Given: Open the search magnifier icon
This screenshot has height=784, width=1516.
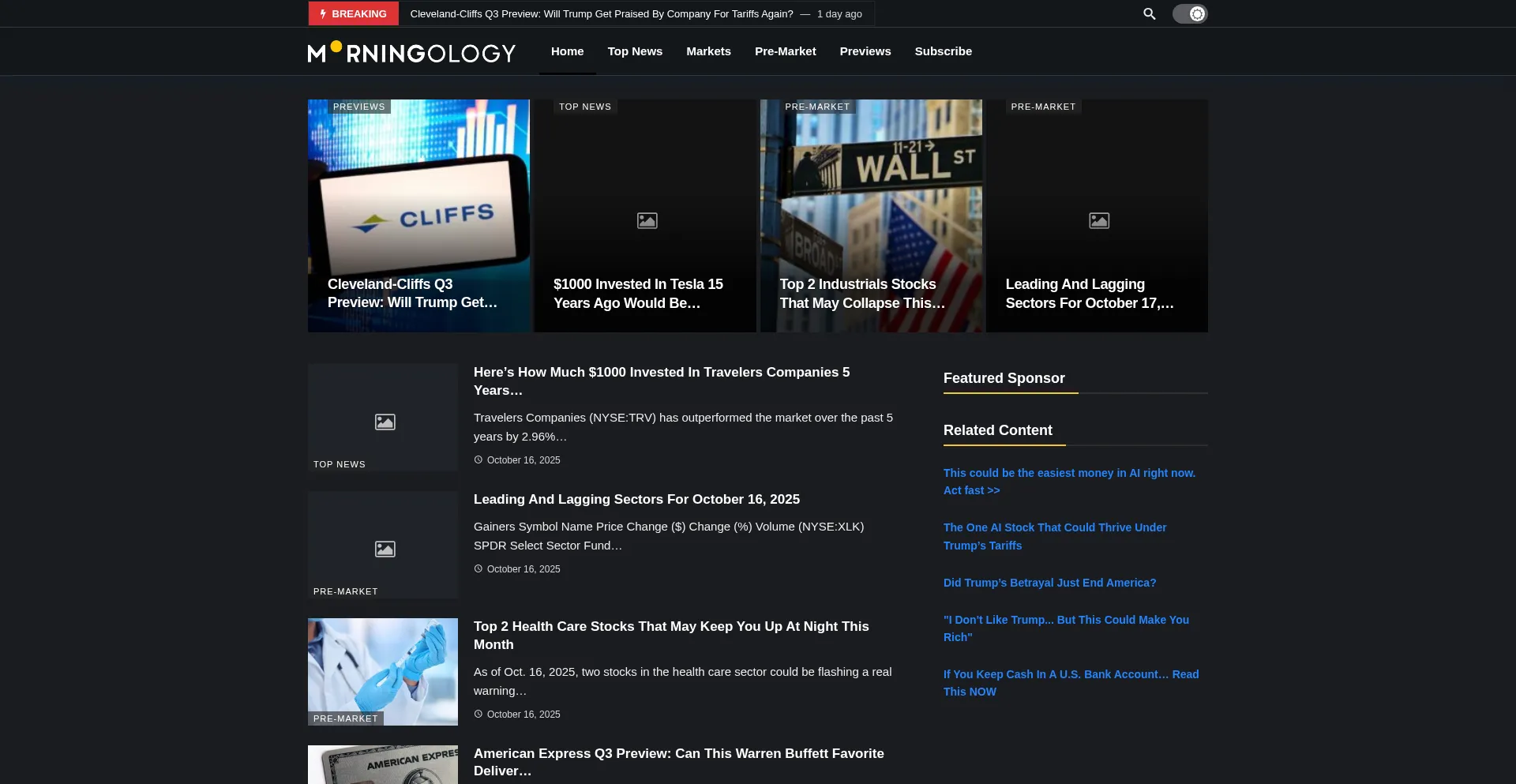Looking at the screenshot, I should point(1149,14).
